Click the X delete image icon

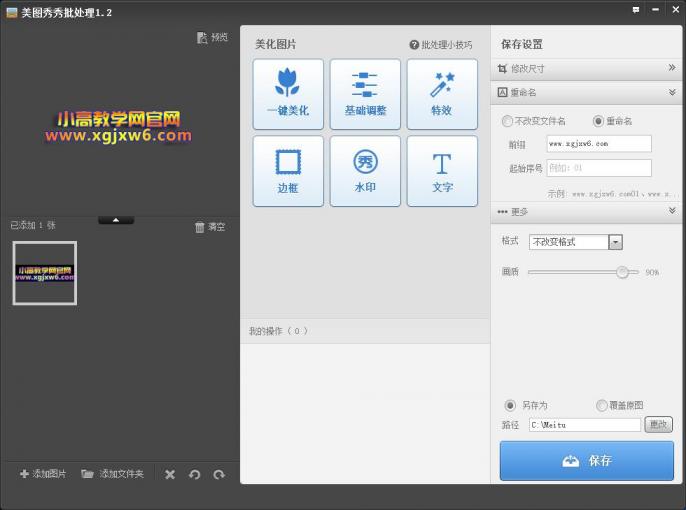click(x=170, y=475)
